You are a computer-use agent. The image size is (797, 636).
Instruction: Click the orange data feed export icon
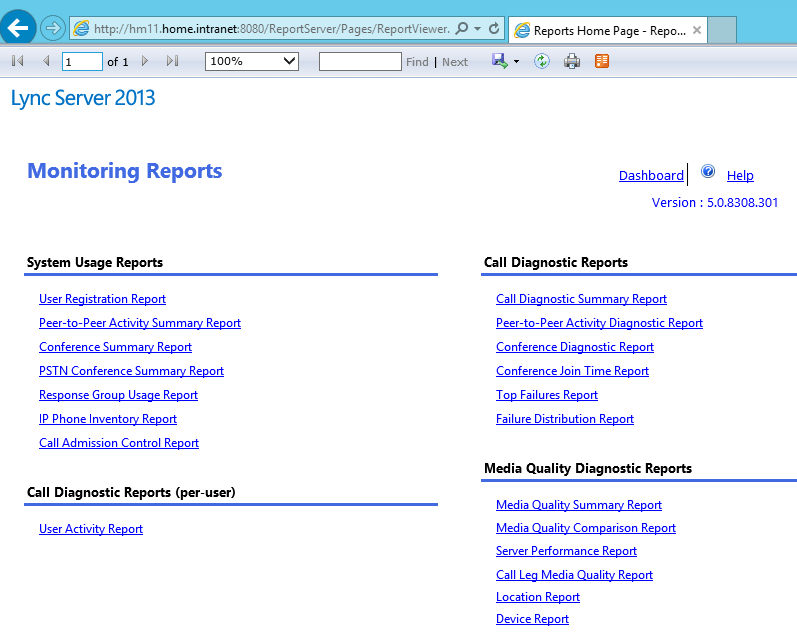(601, 62)
